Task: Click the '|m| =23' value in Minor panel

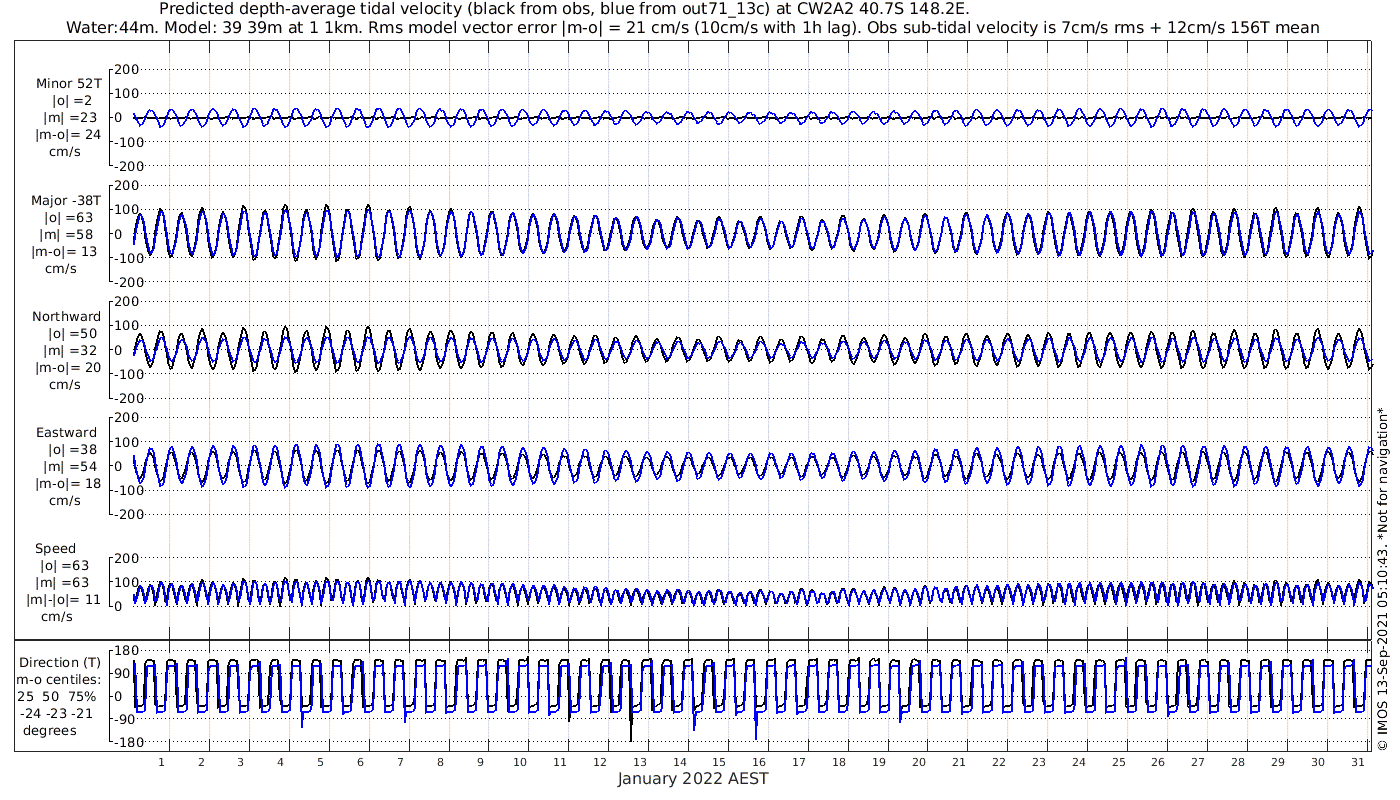Action: point(68,118)
